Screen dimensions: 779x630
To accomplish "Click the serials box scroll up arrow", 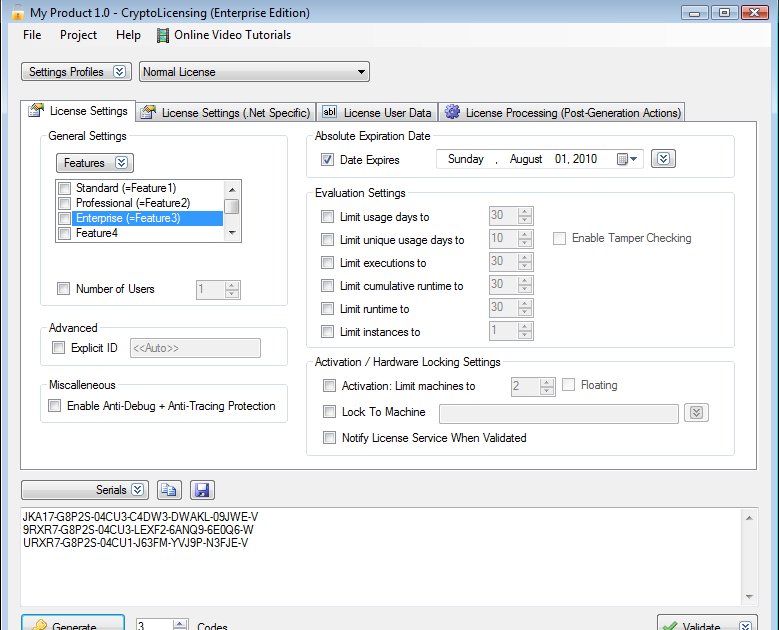I will [x=749, y=518].
